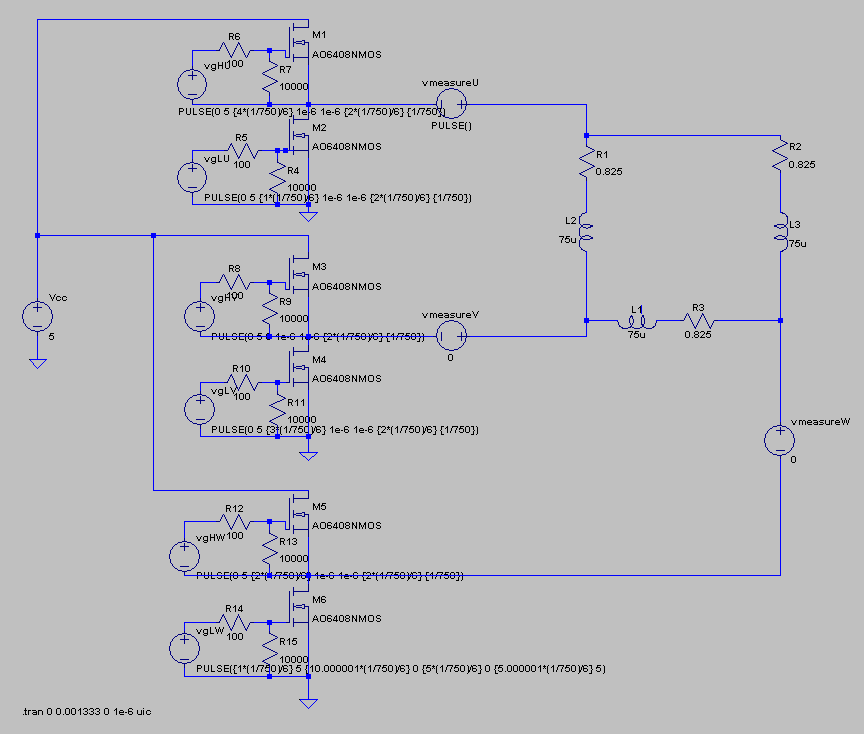
Task: Click the vgHU gate voltage source
Action: (192, 84)
